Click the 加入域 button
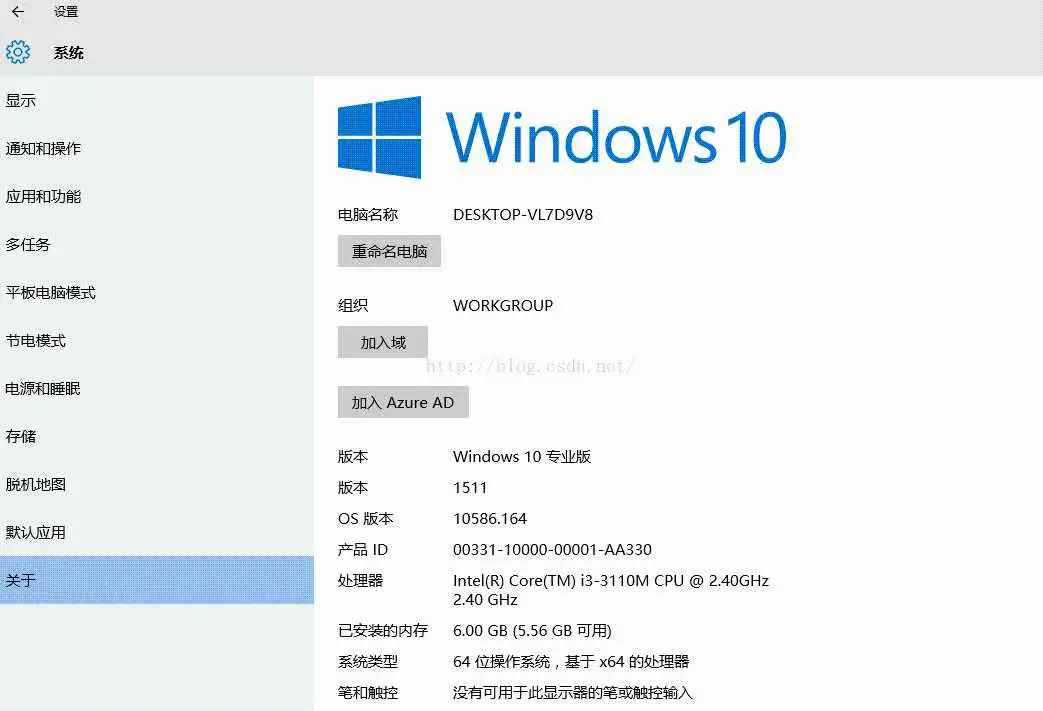This screenshot has width=1043, height=711. coord(383,342)
